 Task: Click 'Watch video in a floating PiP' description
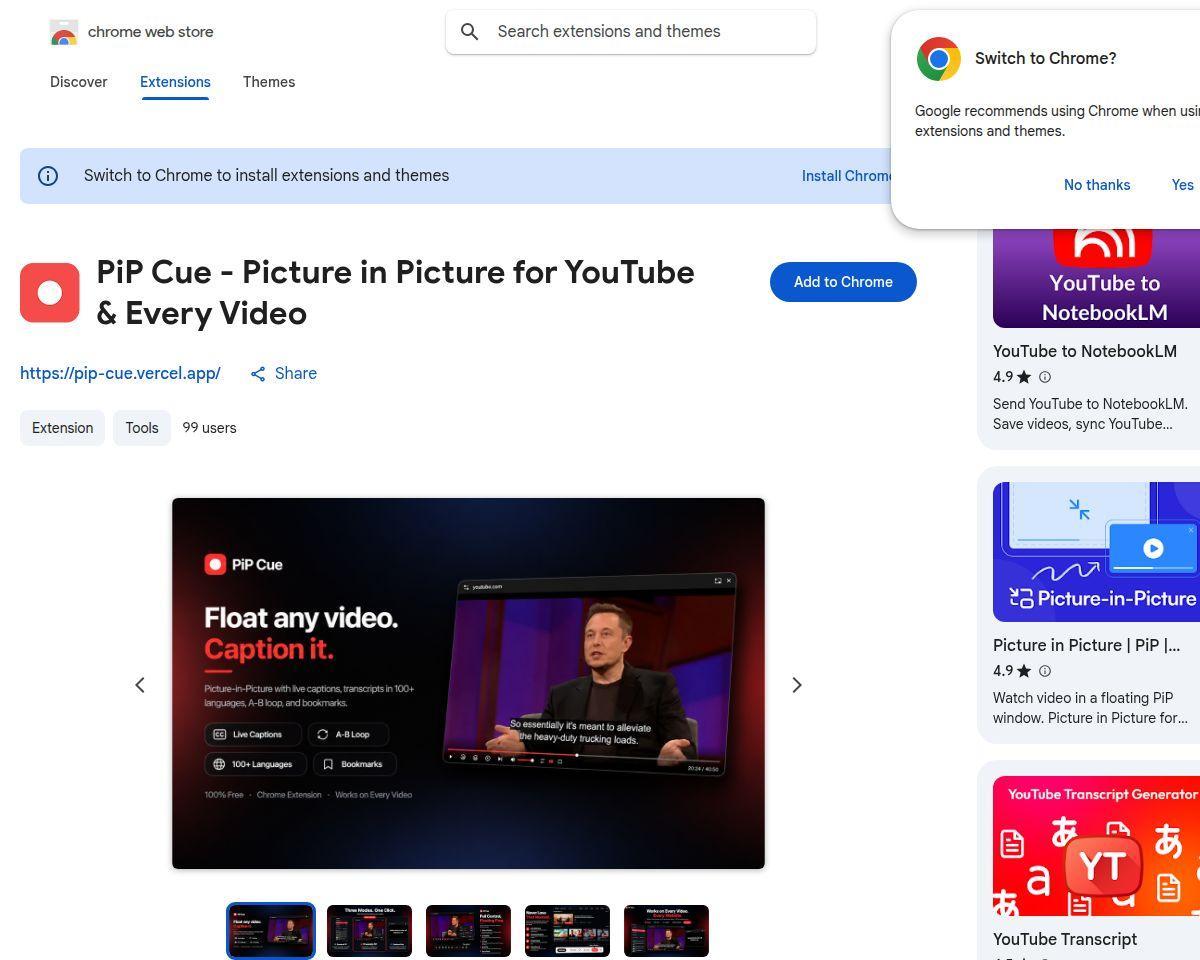(x=1090, y=708)
